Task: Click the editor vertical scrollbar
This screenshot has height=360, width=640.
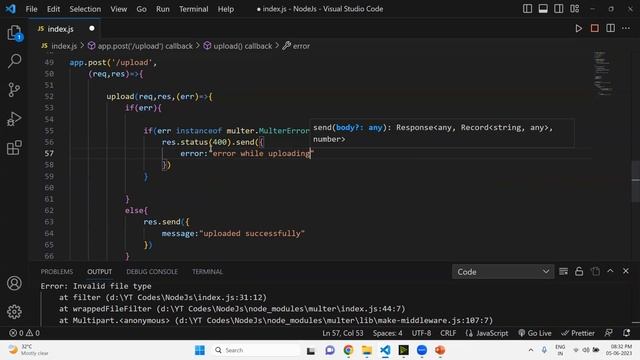Action: 636,182
